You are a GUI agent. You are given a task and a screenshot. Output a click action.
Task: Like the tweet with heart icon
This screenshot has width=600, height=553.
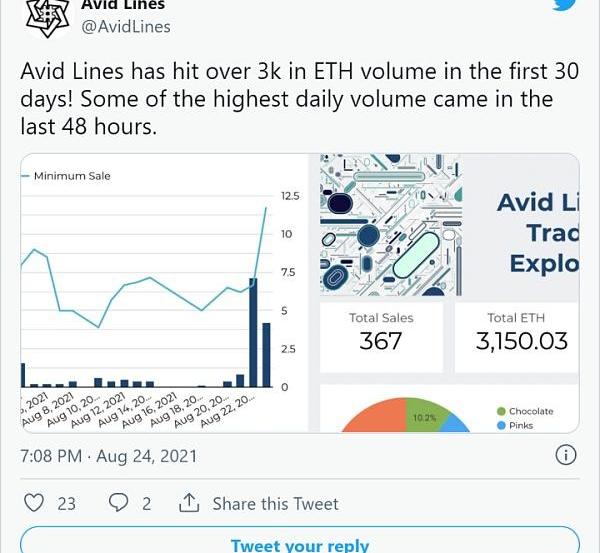(x=34, y=503)
